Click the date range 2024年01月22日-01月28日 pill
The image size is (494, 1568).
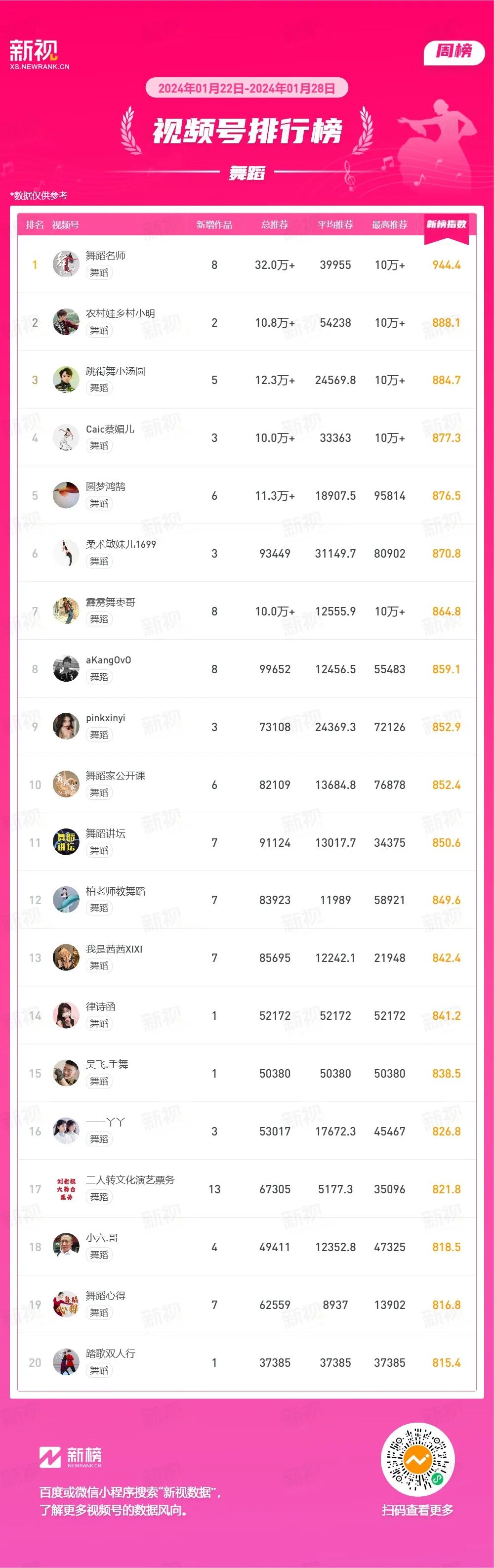[x=247, y=88]
